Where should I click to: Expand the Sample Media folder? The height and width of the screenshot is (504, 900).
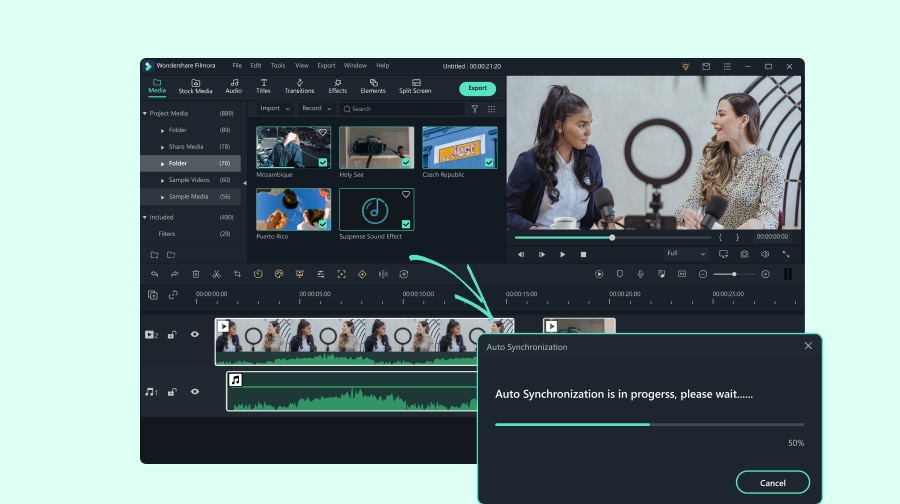162,197
